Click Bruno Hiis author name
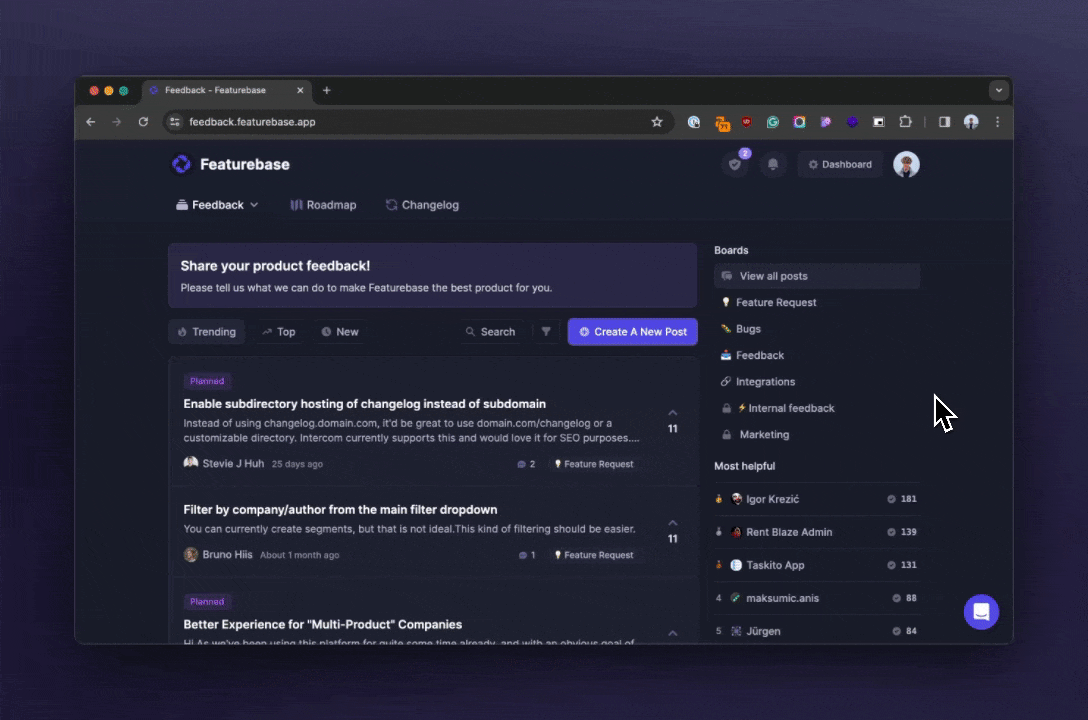This screenshot has height=720, width=1088. [x=228, y=554]
